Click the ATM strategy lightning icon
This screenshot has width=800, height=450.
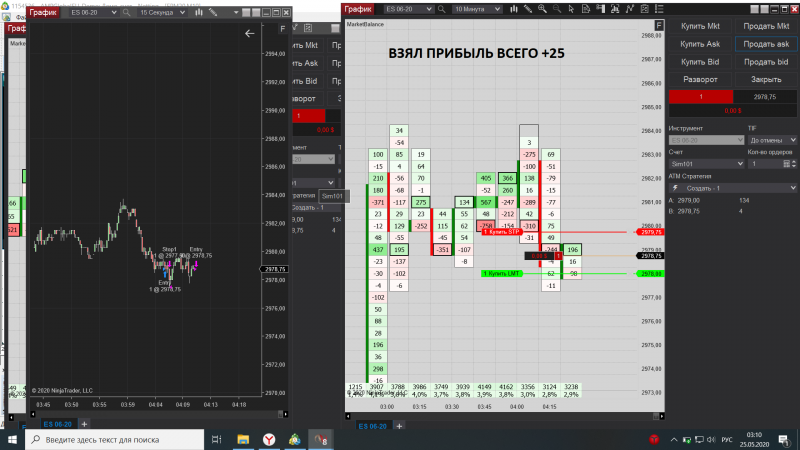coord(676,188)
